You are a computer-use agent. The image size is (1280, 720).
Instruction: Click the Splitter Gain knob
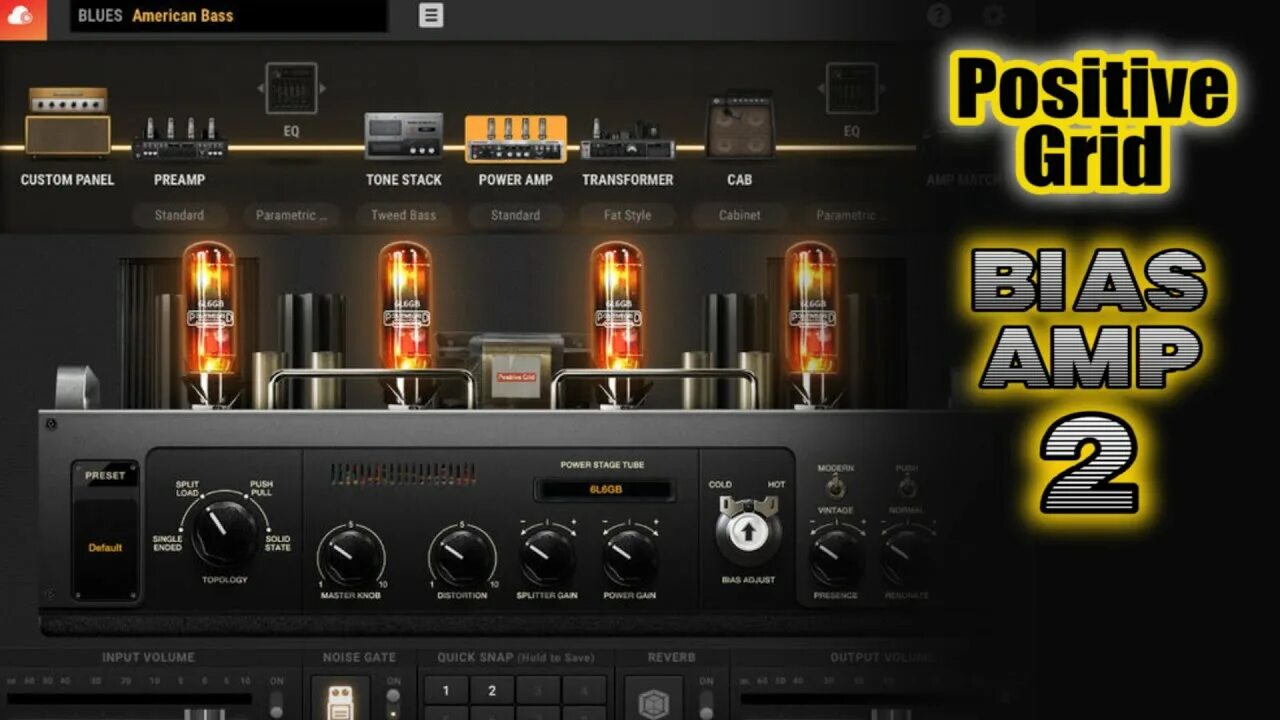tap(547, 557)
